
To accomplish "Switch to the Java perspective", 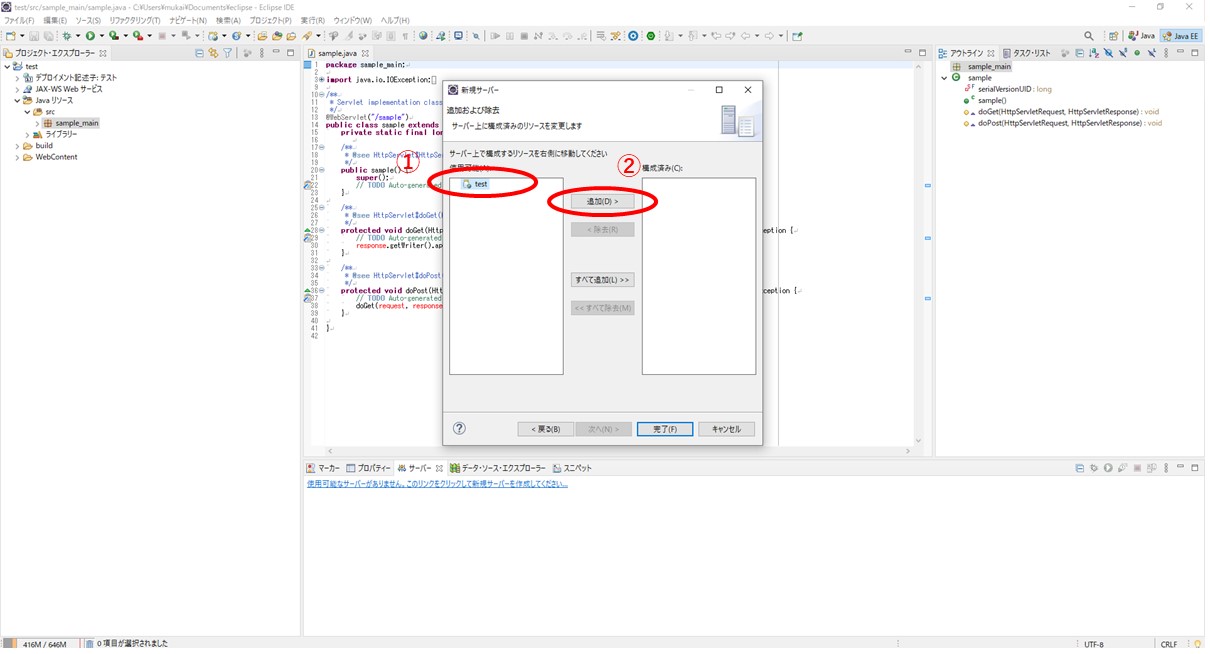I will point(1142,36).
